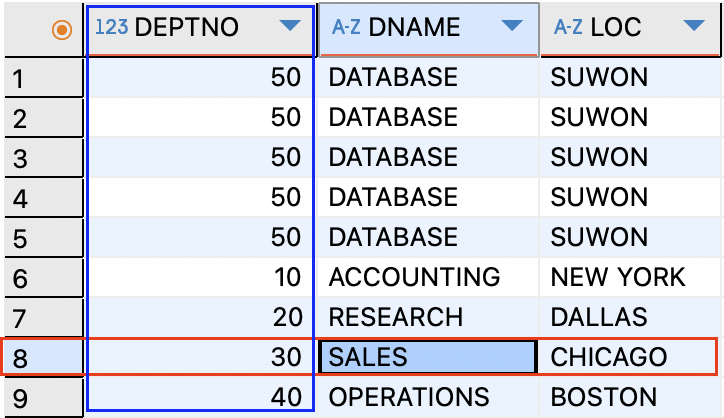Click the OPERATIONS cell

(428, 397)
